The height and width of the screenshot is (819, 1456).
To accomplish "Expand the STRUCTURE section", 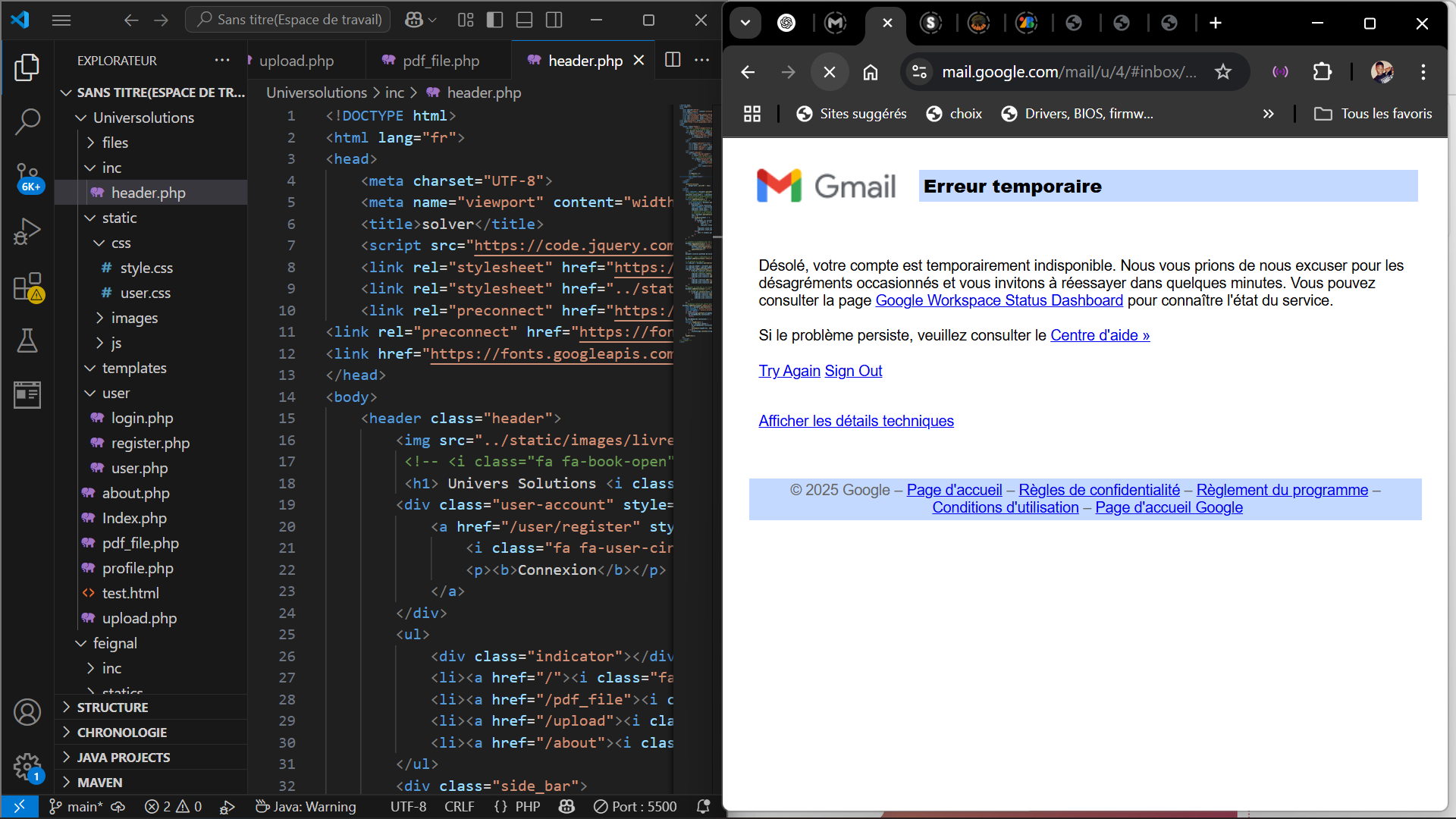I will pos(112,707).
